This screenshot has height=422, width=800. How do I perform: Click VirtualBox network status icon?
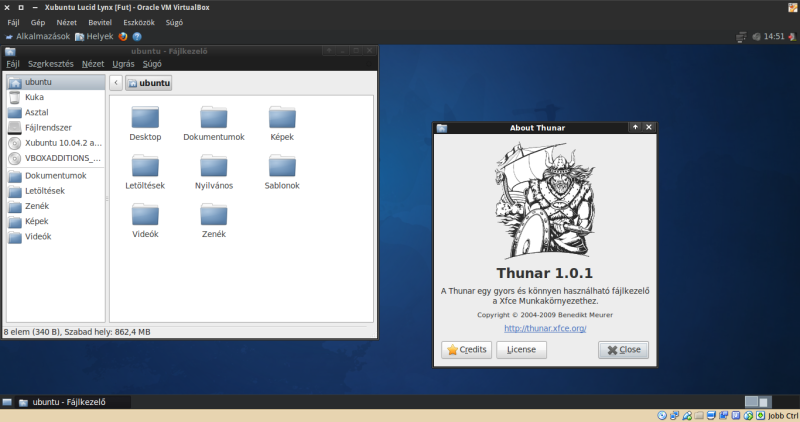[674, 416]
